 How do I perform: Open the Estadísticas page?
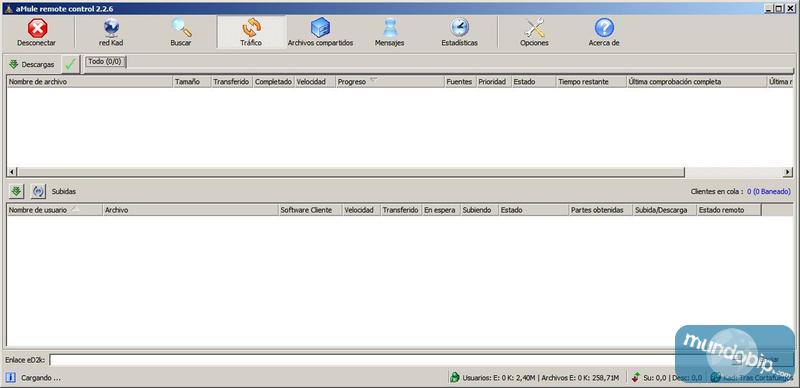point(460,33)
